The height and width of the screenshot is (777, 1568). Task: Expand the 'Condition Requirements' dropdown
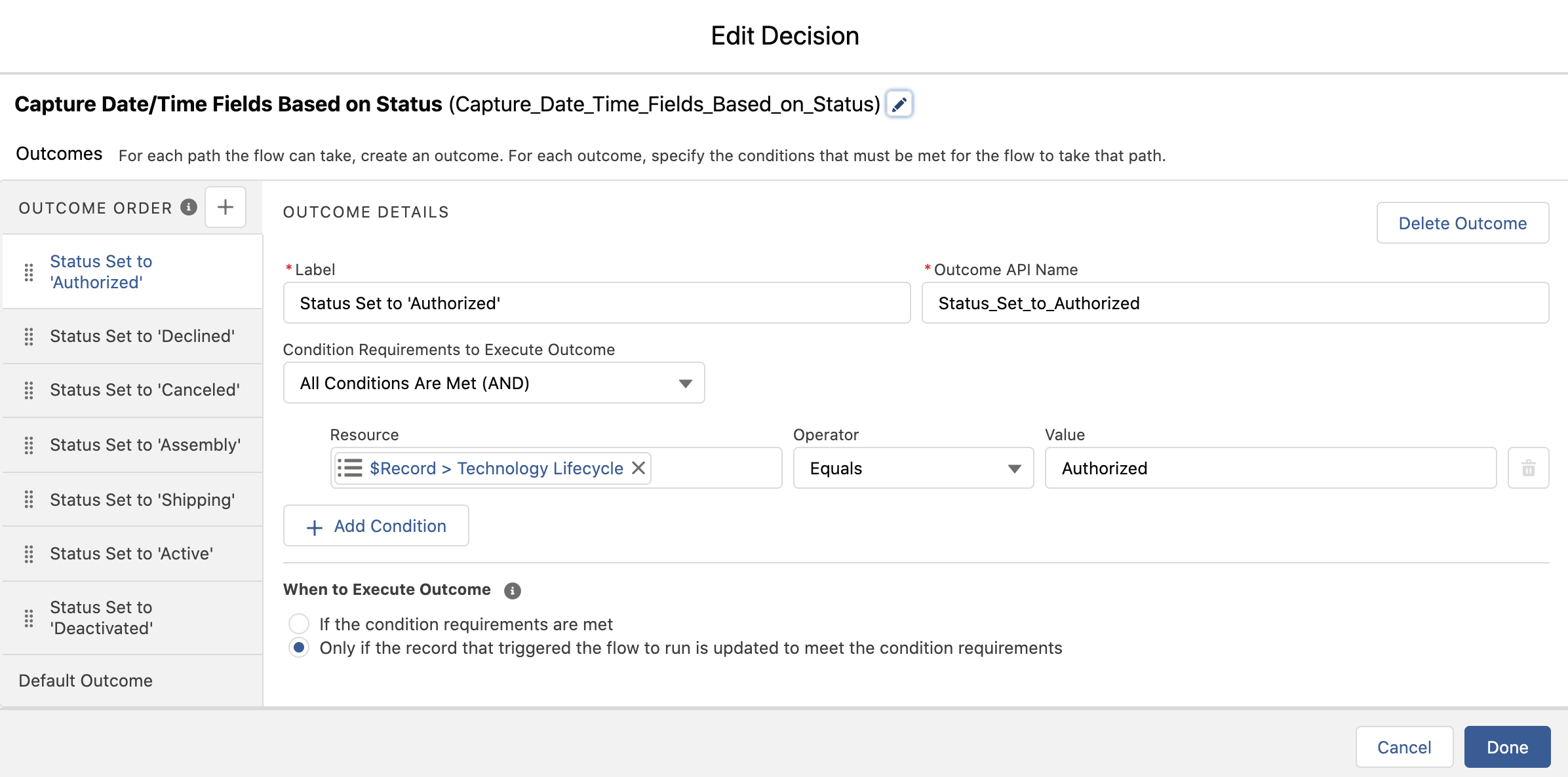493,381
